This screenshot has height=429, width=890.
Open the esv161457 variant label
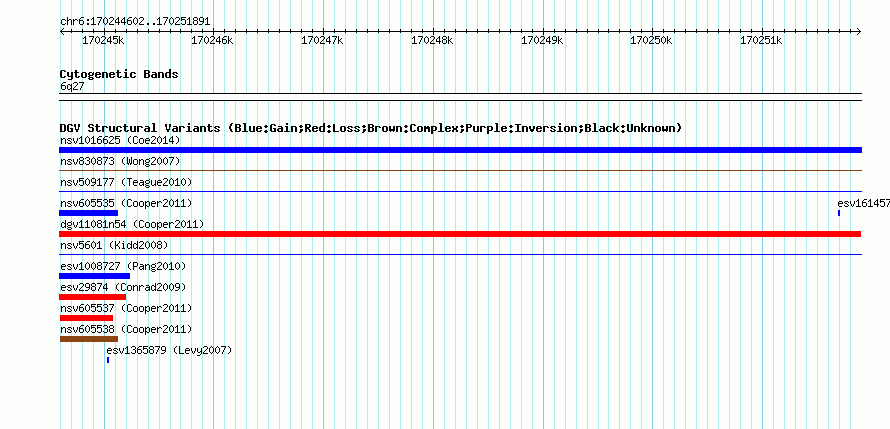click(x=863, y=203)
